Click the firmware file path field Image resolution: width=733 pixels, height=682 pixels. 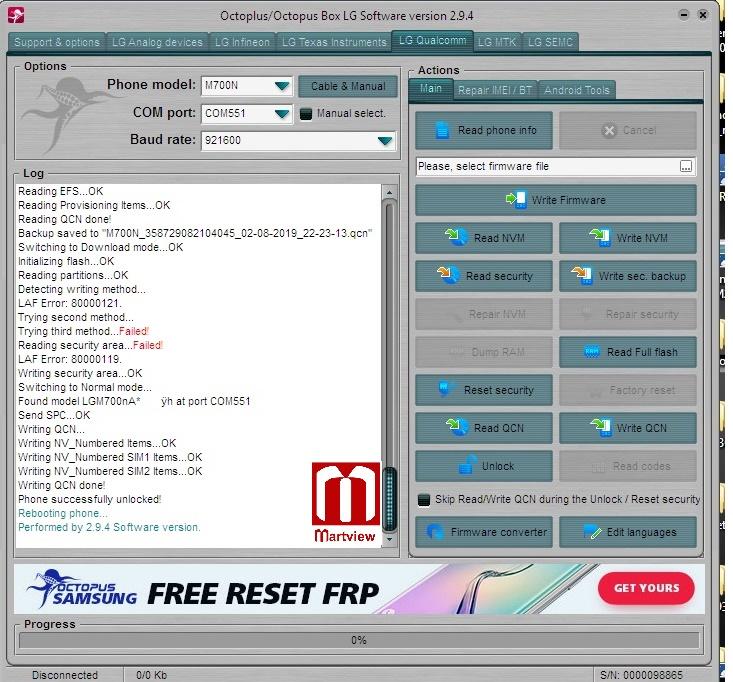tap(547, 166)
